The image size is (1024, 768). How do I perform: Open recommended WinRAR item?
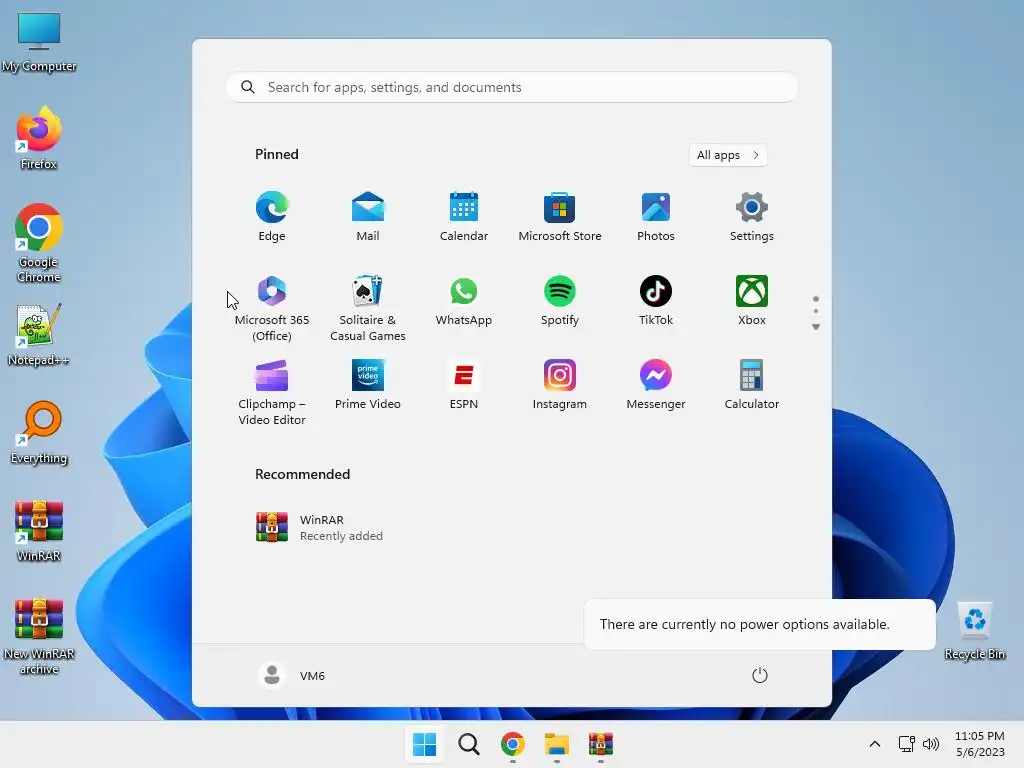(320, 528)
